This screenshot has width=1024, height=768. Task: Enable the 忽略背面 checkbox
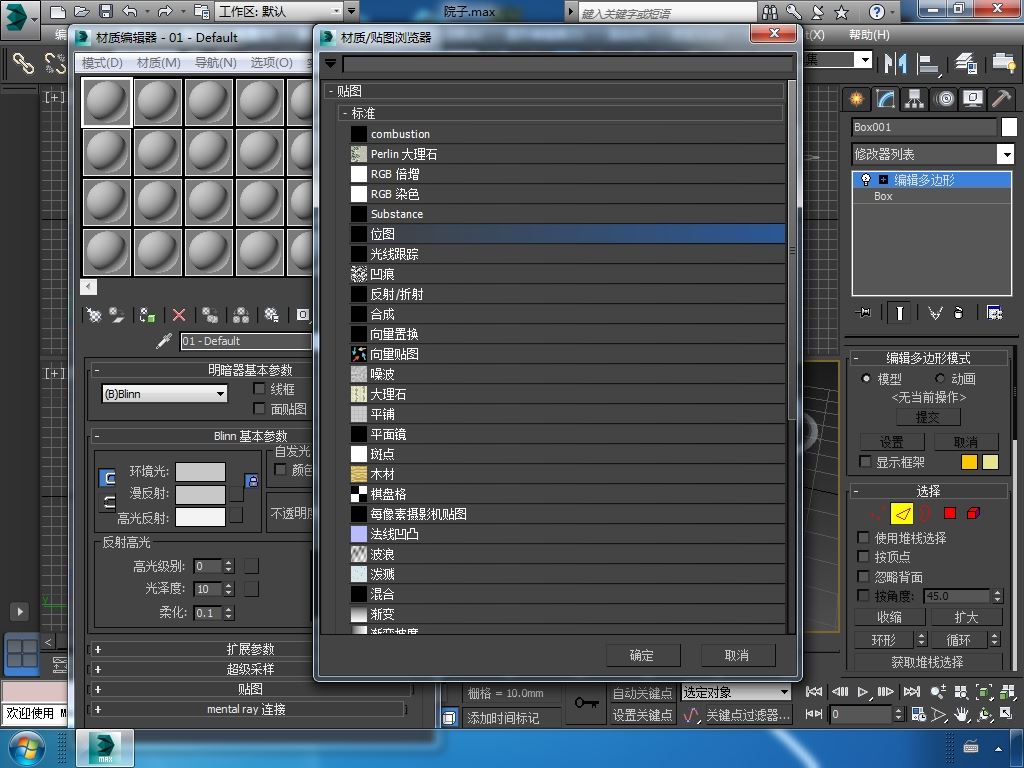pos(863,576)
